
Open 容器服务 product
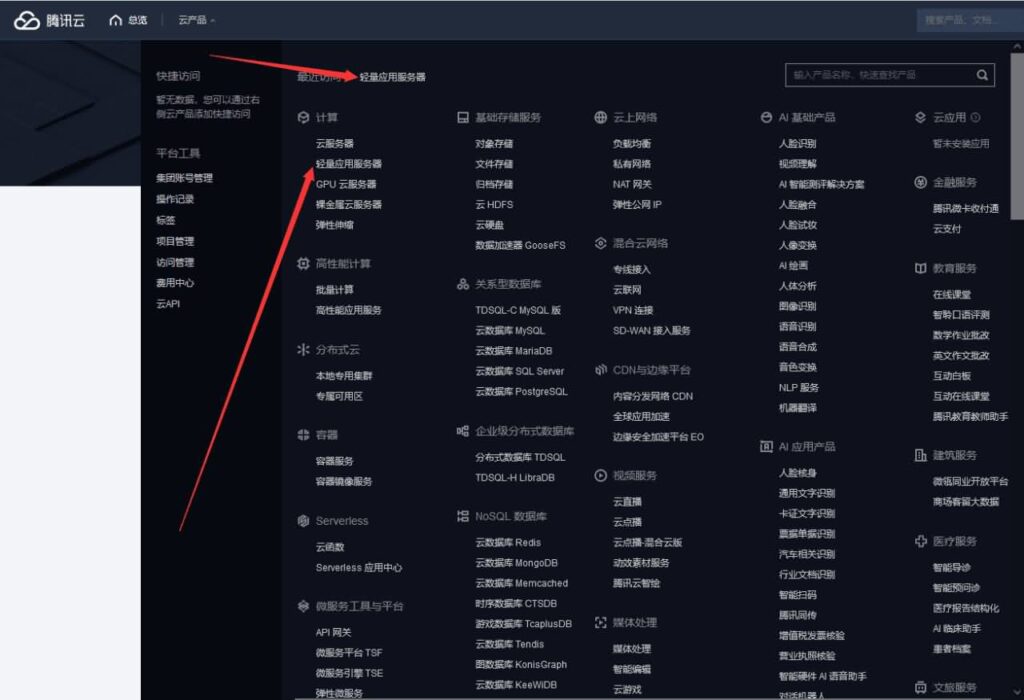334,461
